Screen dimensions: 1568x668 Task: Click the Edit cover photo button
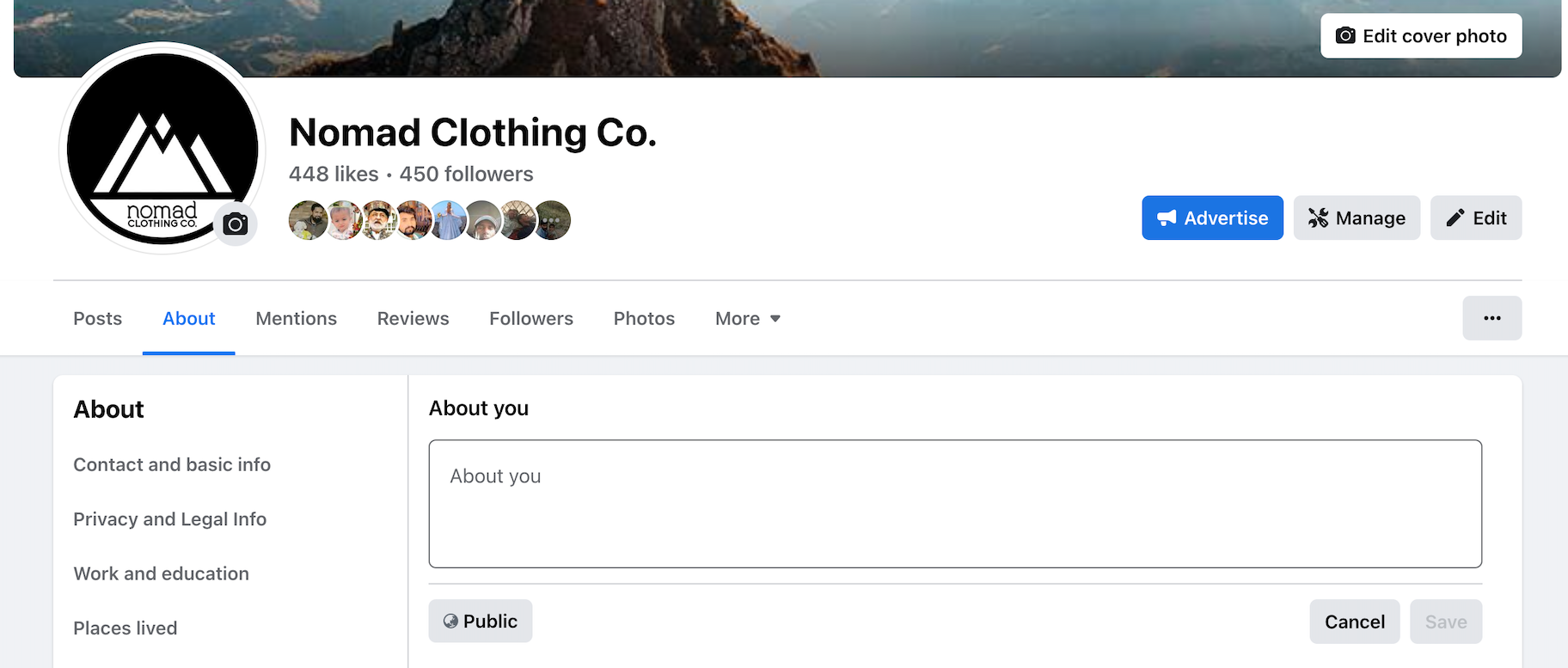click(x=1420, y=36)
